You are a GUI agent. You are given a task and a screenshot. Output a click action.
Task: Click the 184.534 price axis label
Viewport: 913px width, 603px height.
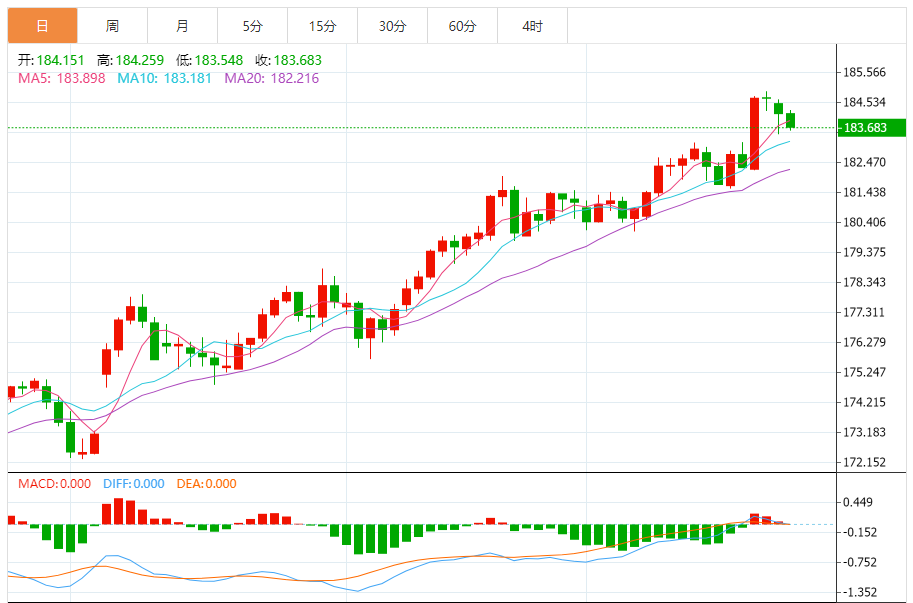pyautogui.click(x=864, y=102)
